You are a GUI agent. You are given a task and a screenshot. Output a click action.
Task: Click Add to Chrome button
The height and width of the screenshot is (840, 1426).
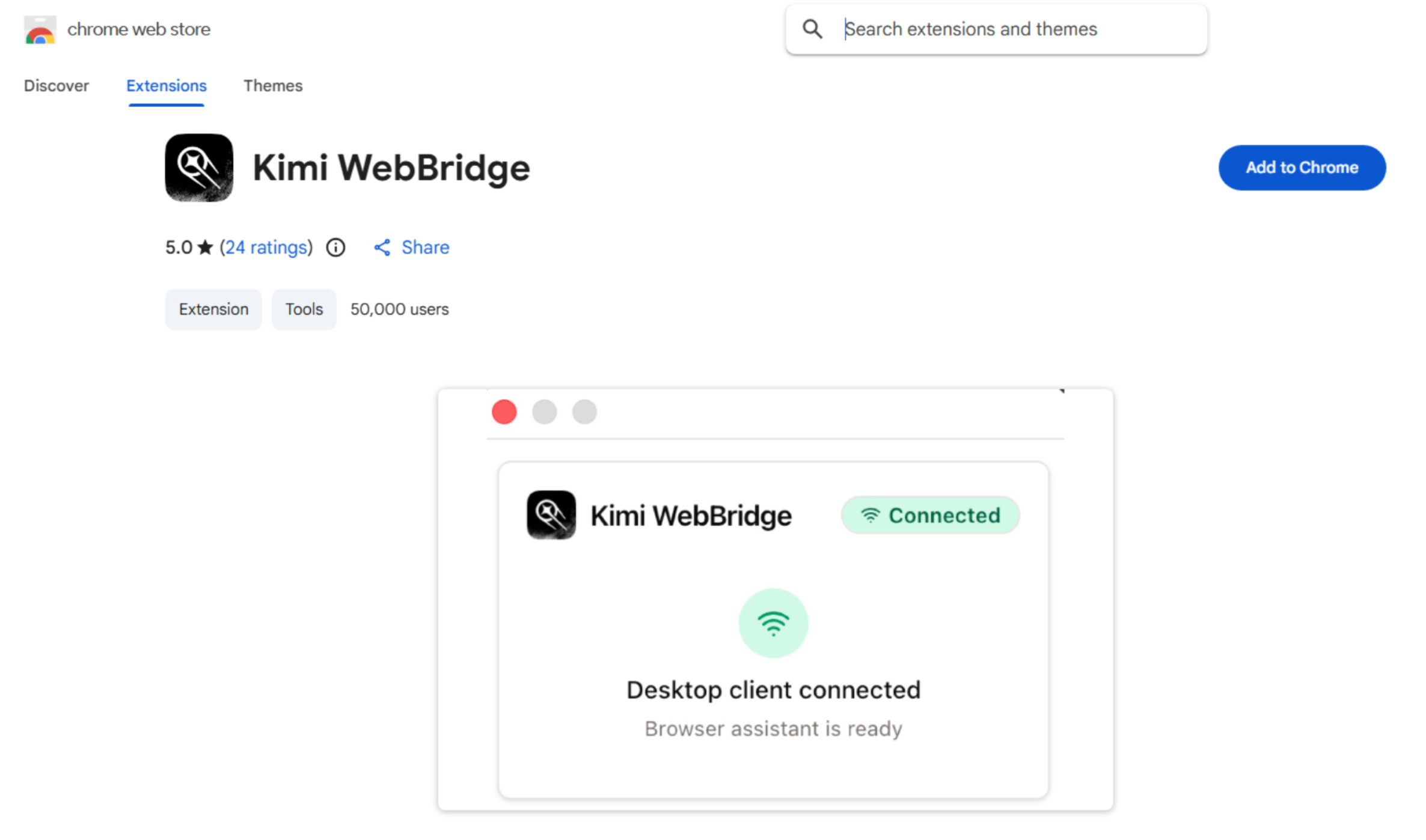[1302, 168]
